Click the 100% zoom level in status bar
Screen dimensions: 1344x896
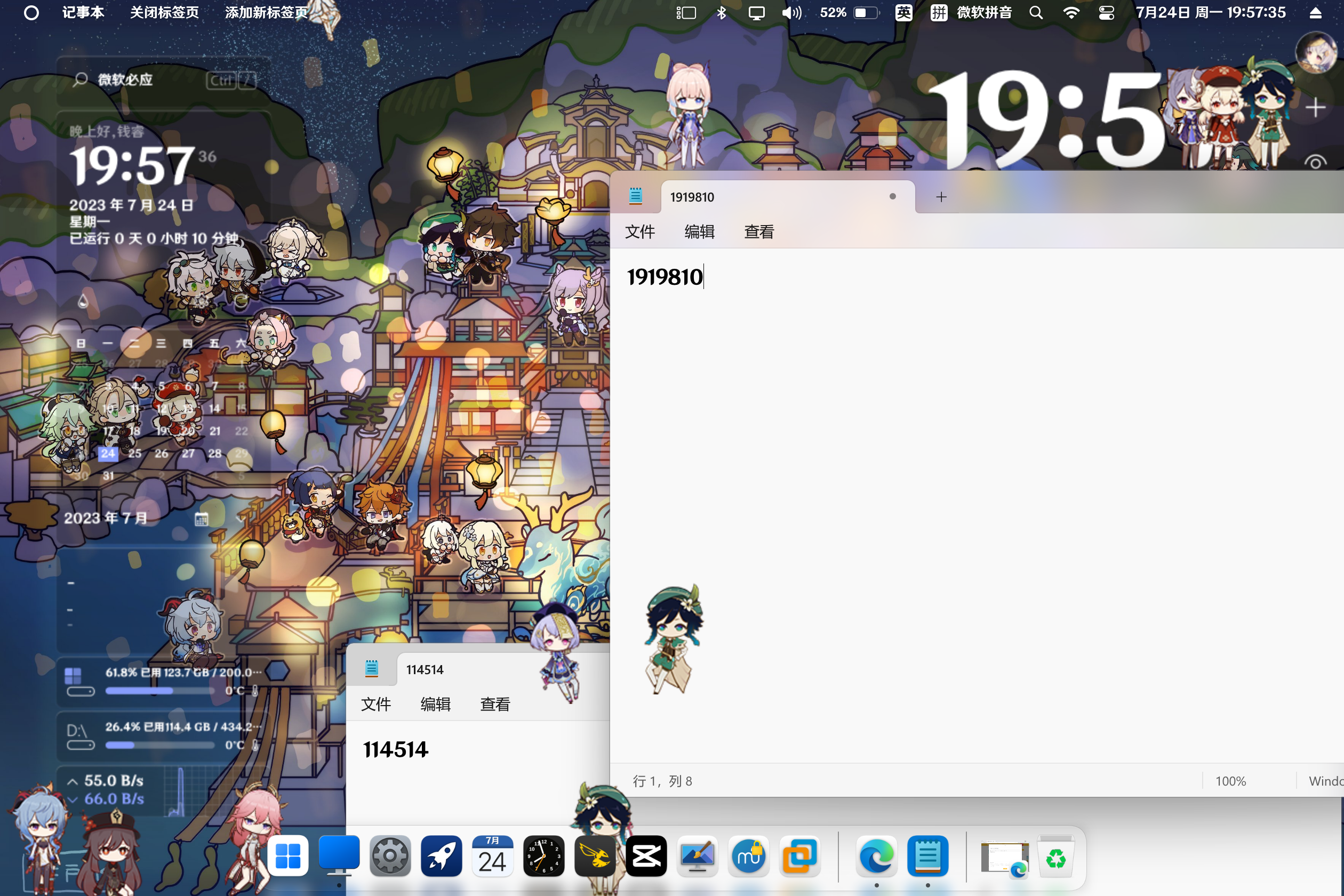coord(1231,781)
